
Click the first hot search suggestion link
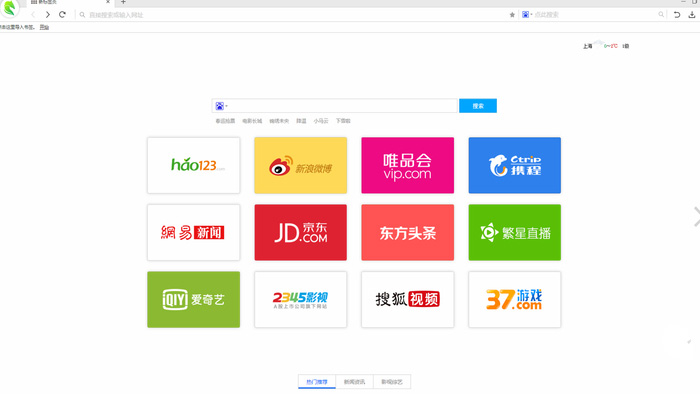click(225, 121)
